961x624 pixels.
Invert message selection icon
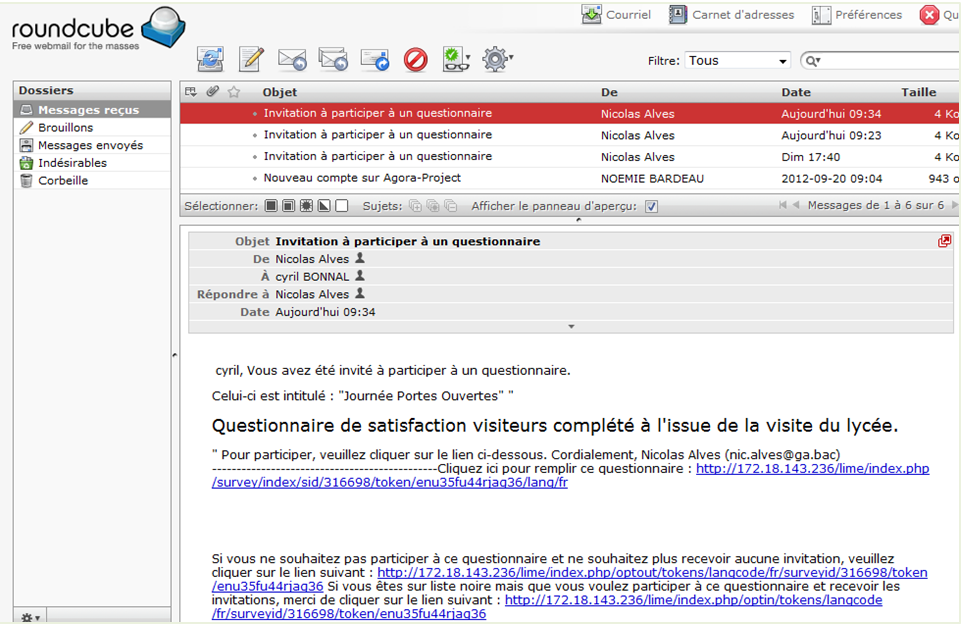(x=324, y=206)
